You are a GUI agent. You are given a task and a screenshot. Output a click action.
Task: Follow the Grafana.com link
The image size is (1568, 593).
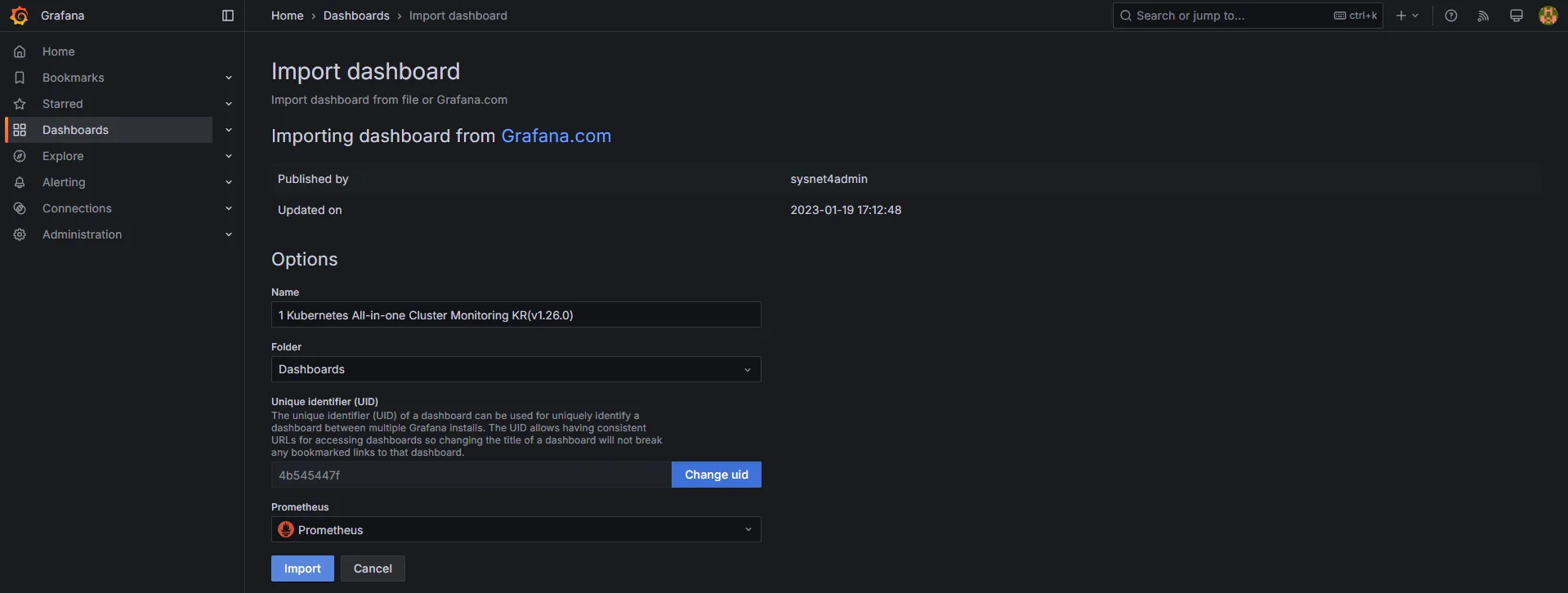[x=556, y=136]
